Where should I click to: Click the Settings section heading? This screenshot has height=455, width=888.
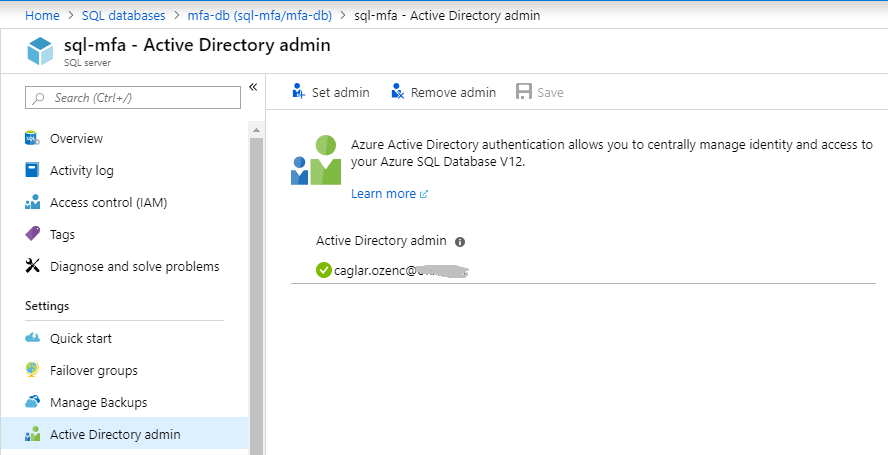[x=47, y=306]
